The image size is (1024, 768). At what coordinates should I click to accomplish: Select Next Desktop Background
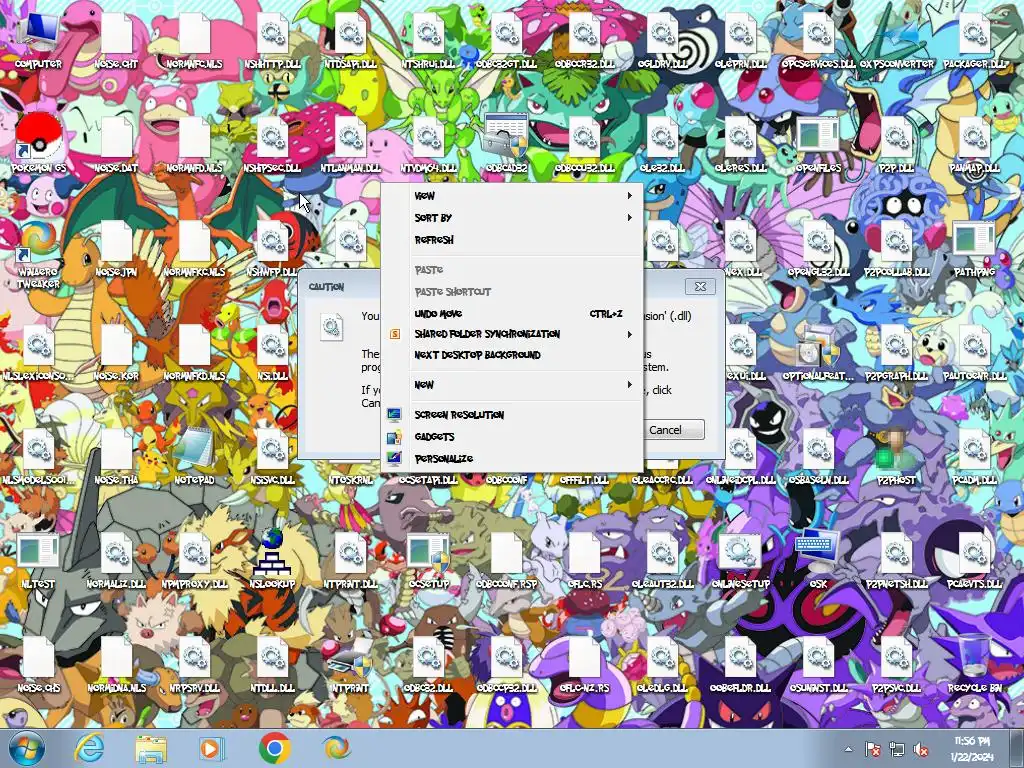[x=512, y=355]
